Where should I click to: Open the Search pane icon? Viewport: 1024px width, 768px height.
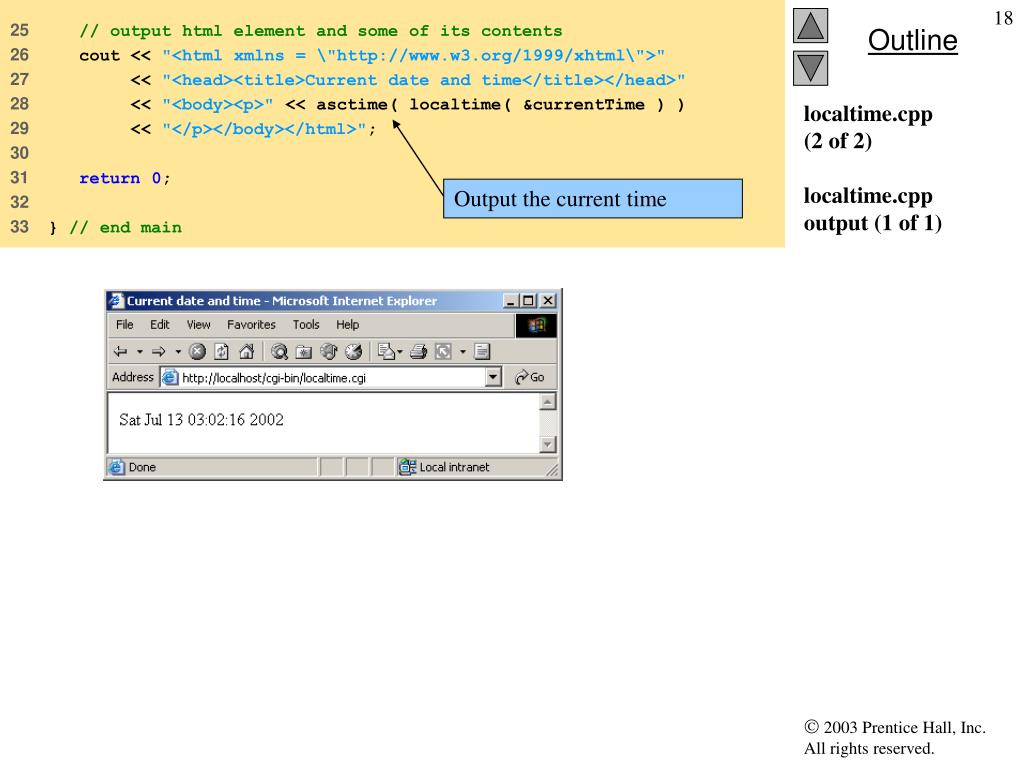[x=280, y=352]
